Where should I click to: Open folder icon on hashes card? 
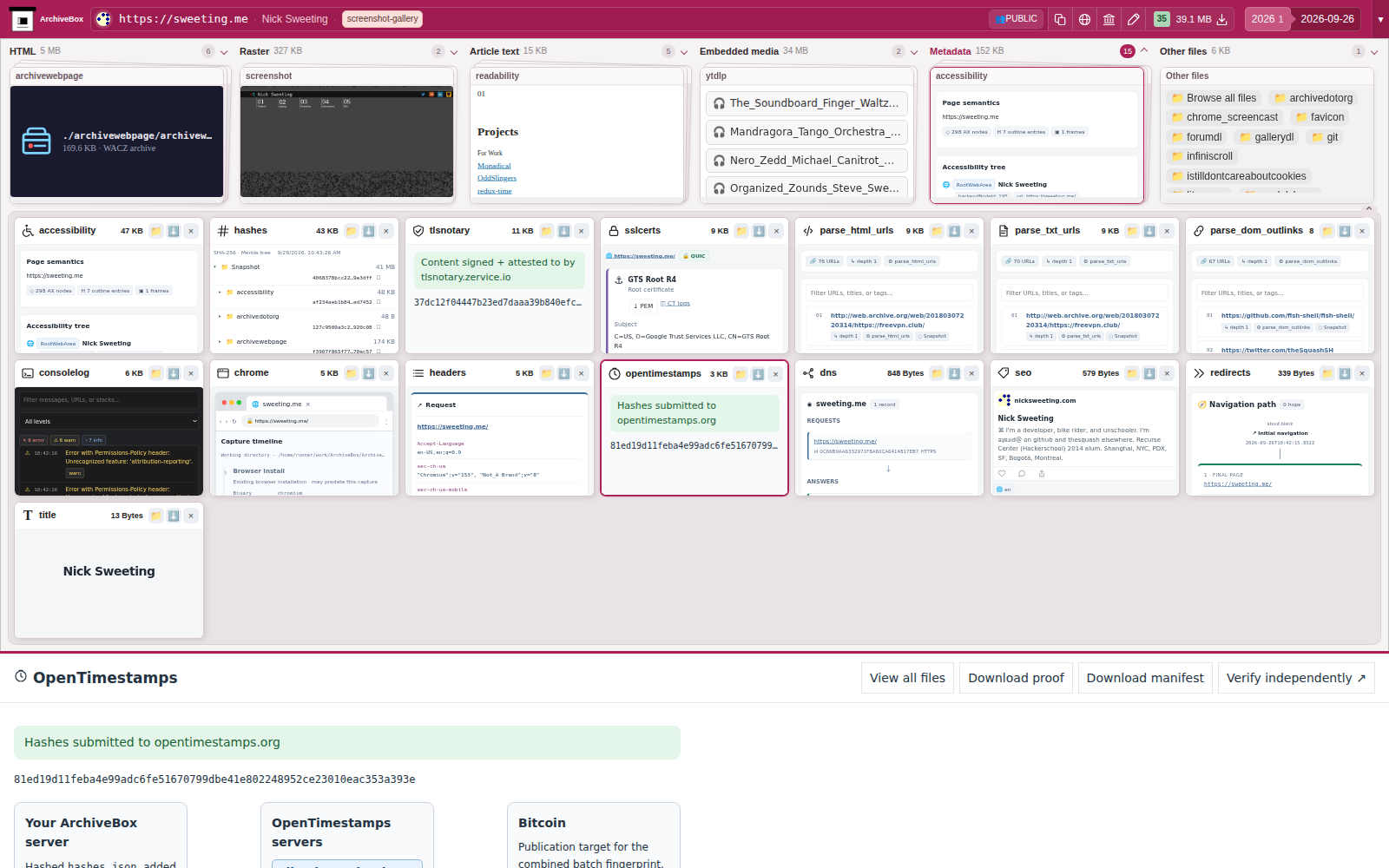click(352, 231)
